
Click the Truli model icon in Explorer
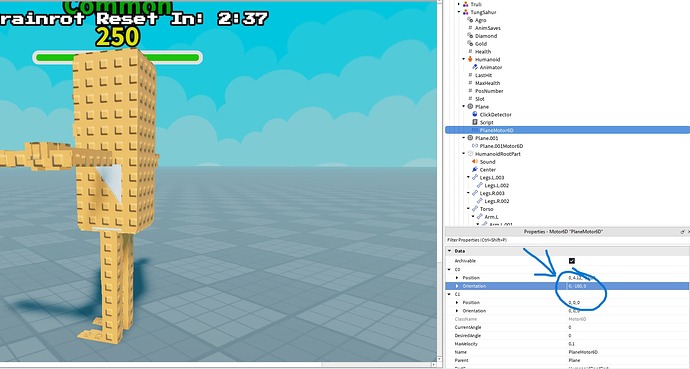pyautogui.click(x=466, y=4)
